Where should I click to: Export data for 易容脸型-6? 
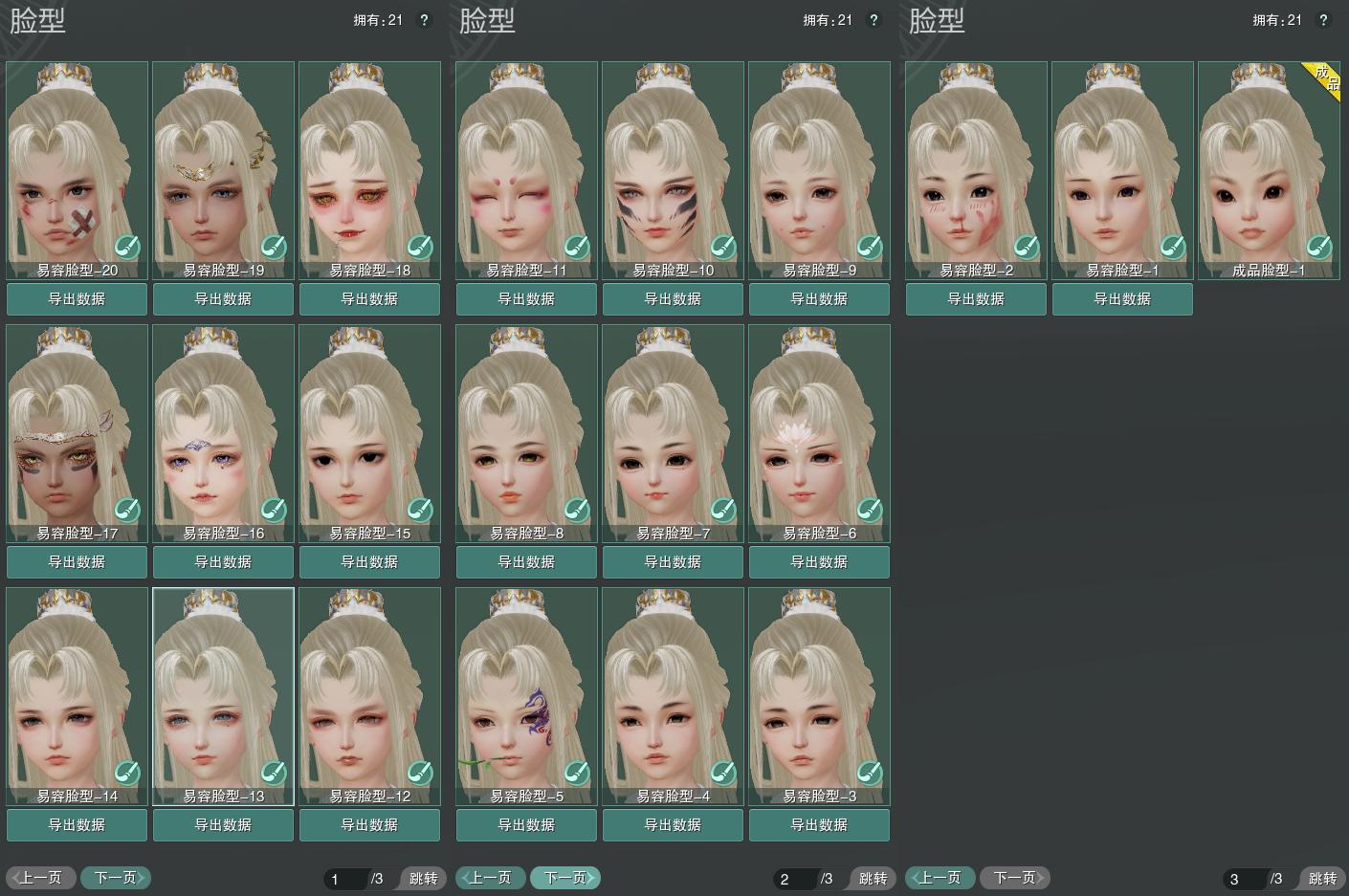(820, 562)
